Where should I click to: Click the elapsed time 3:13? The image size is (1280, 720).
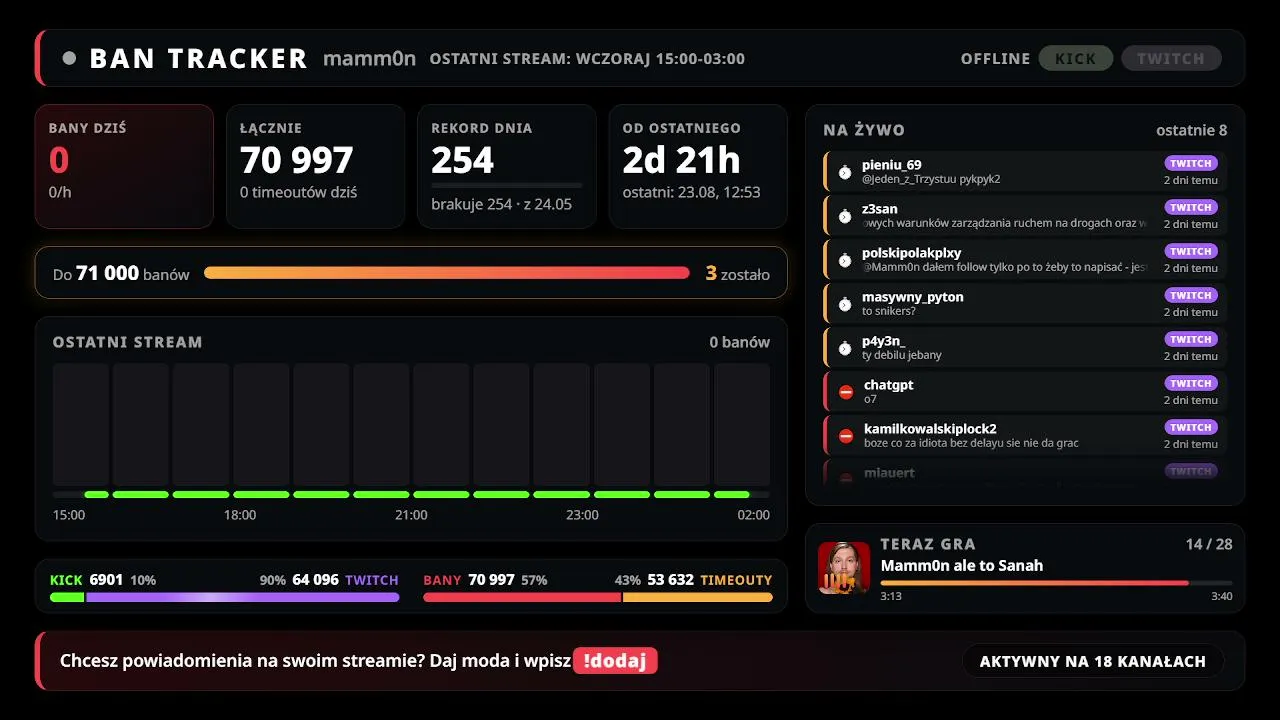tap(891, 596)
